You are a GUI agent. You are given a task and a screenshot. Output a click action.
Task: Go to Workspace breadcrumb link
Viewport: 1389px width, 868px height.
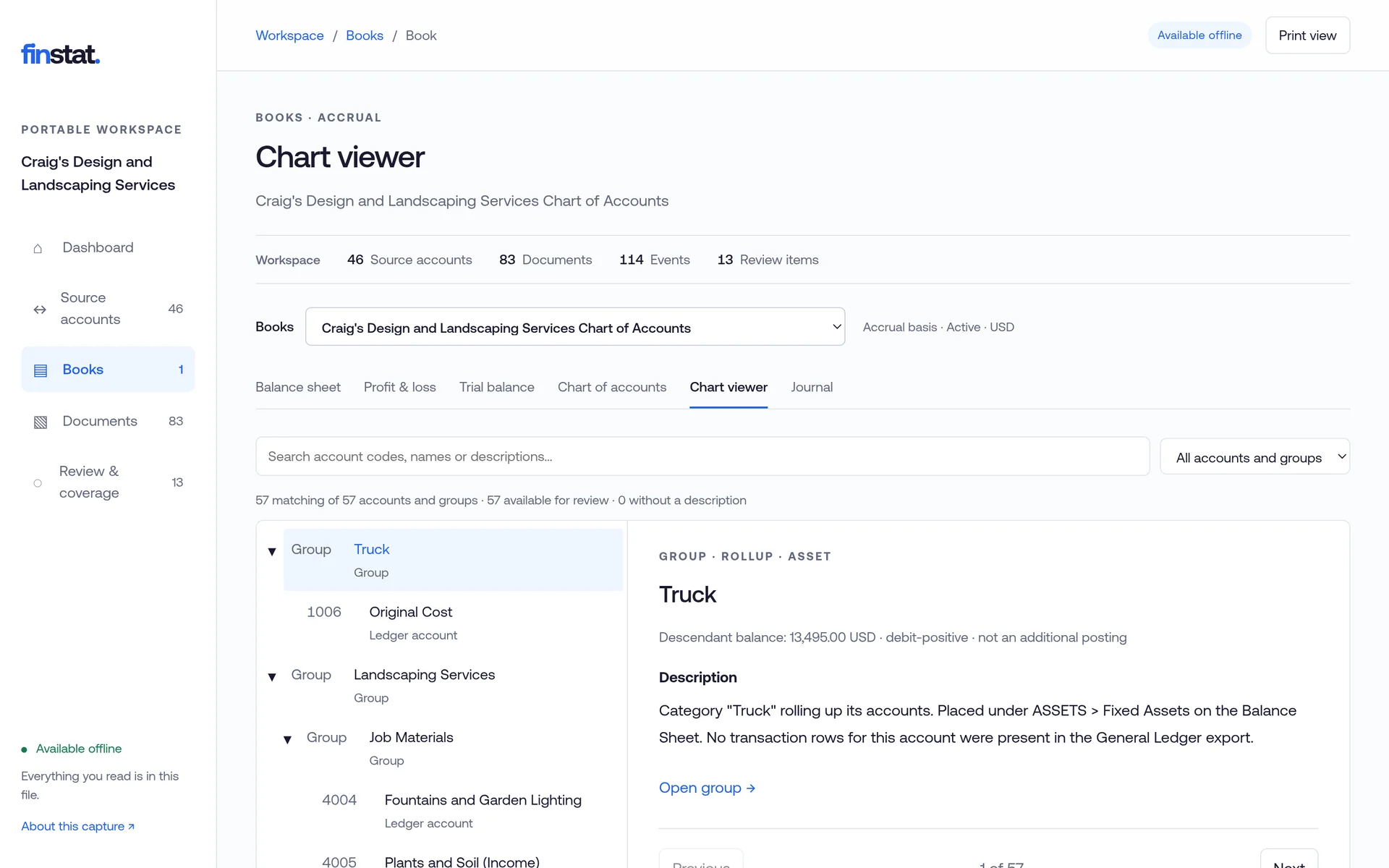point(289,35)
